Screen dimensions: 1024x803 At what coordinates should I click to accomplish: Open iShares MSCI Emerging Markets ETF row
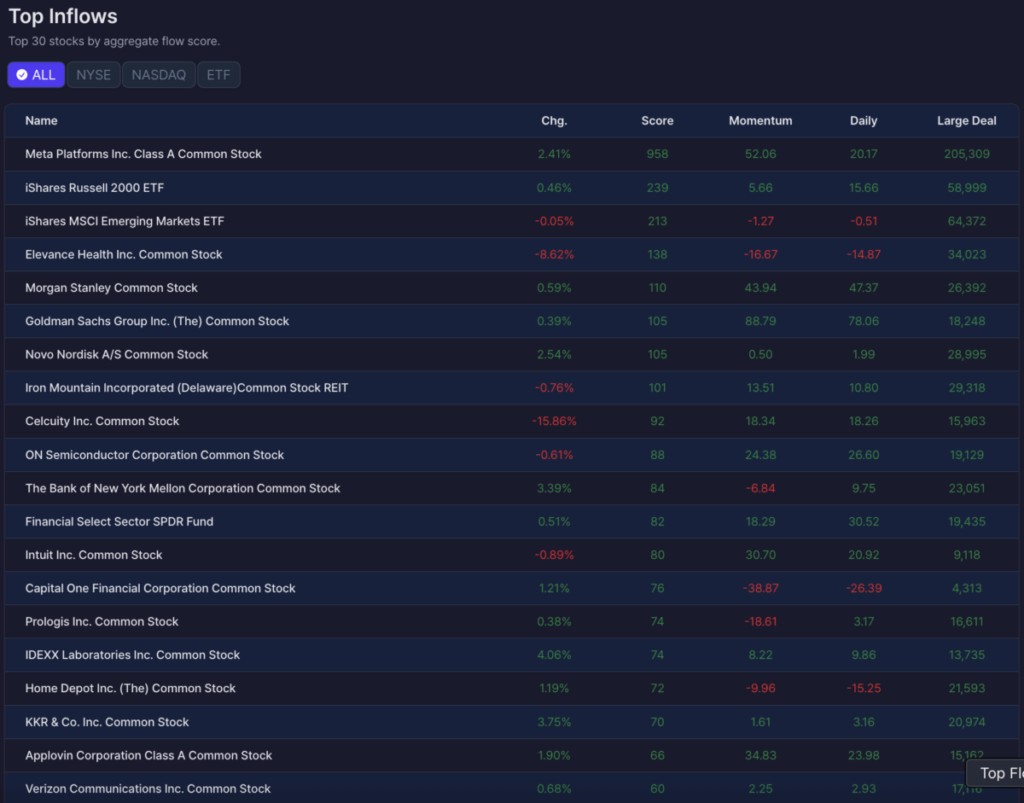pyautogui.click(x=511, y=221)
